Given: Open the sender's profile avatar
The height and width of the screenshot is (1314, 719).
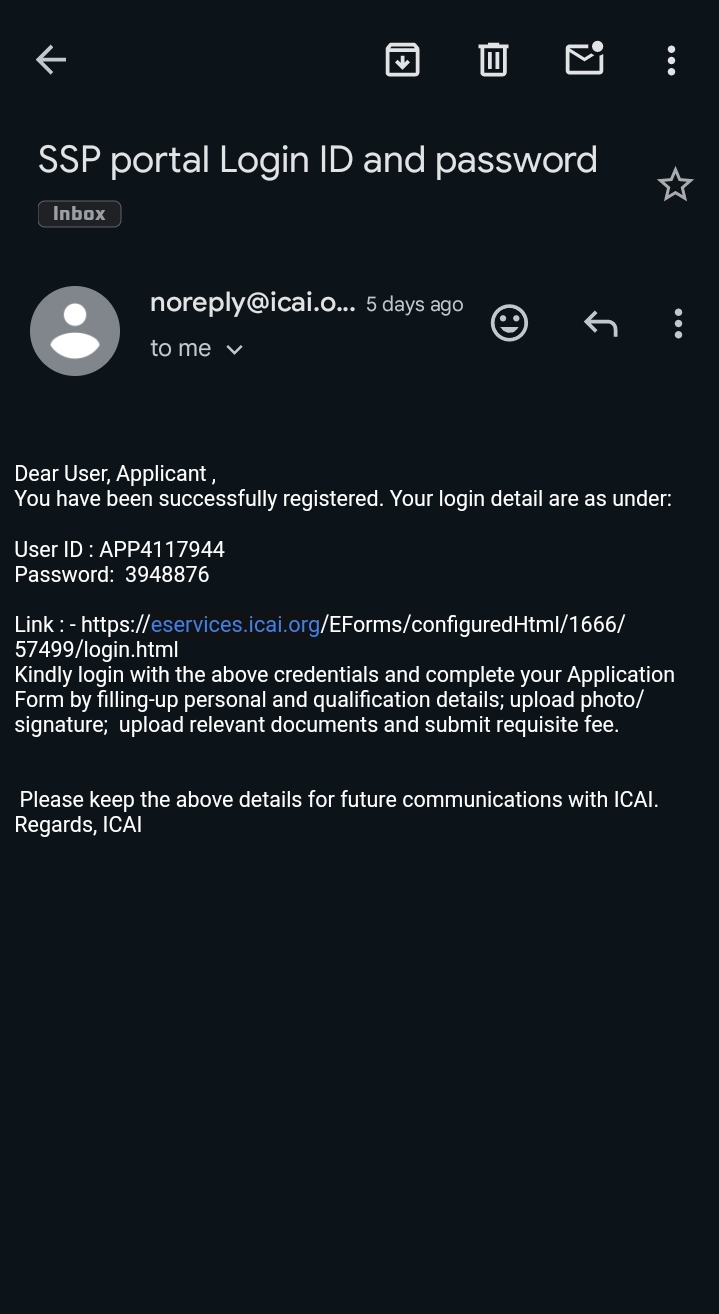Looking at the screenshot, I should (75, 331).
